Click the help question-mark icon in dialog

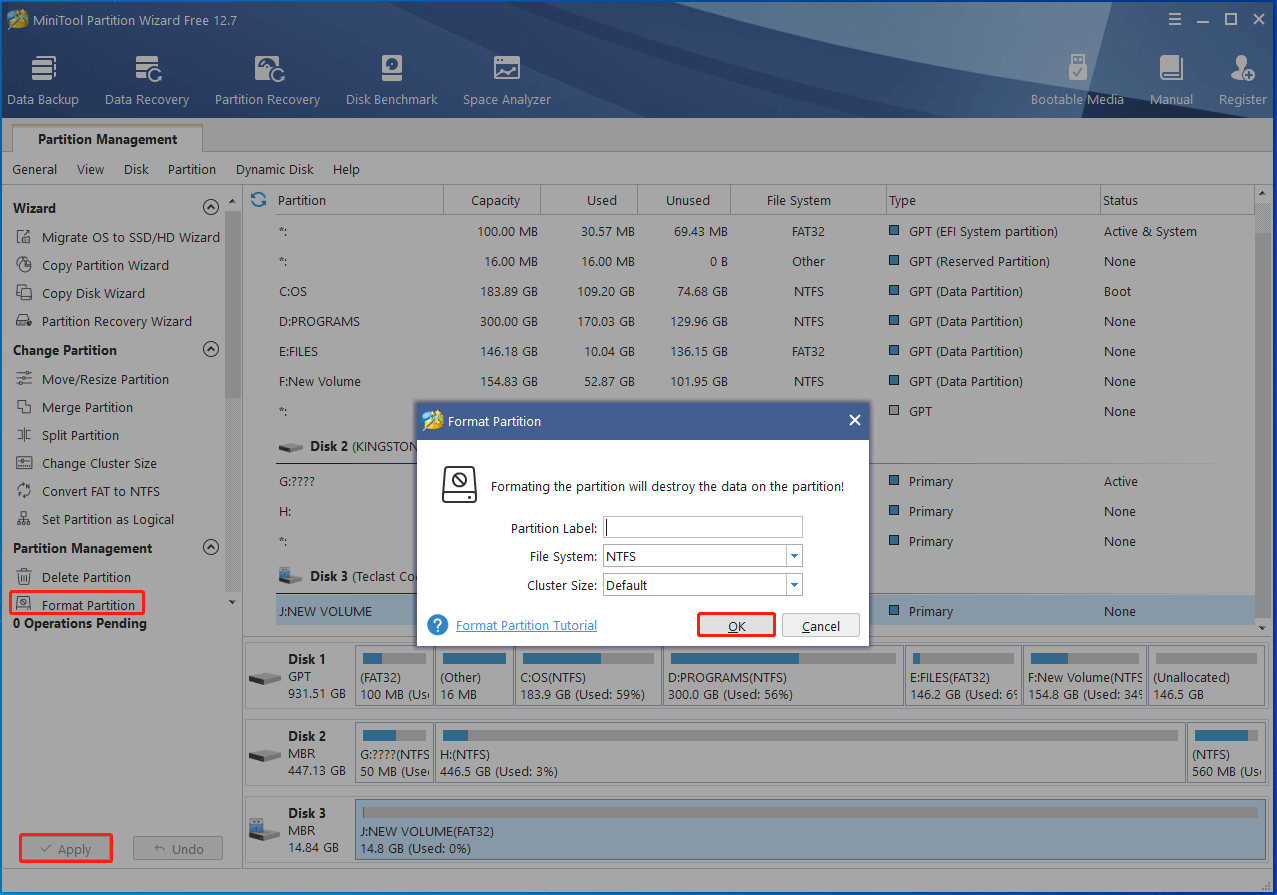pyautogui.click(x=437, y=625)
